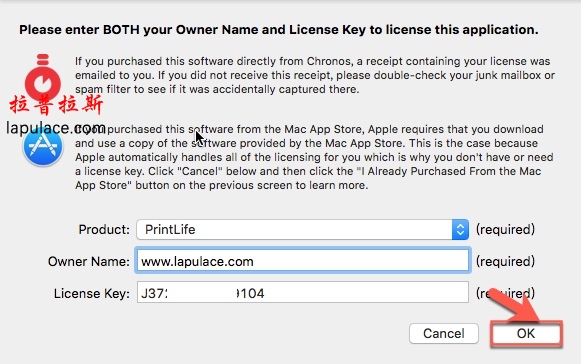Focus the License Key text field
The height and width of the screenshot is (364, 581).
pyautogui.click(x=303, y=292)
